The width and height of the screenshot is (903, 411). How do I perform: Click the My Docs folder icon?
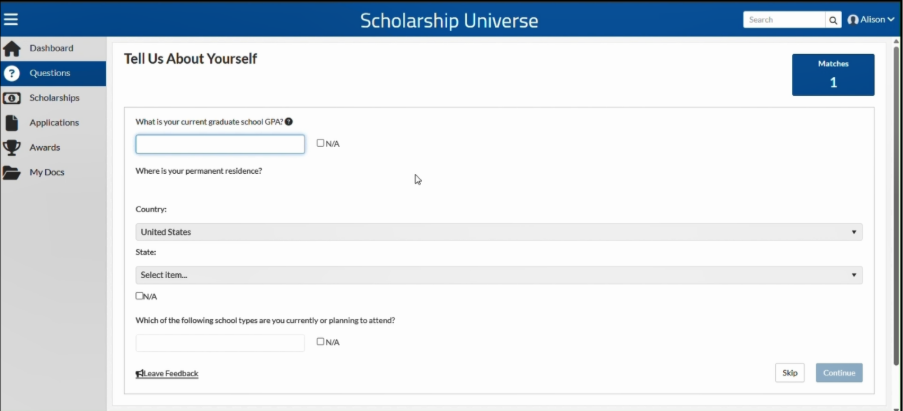12,173
